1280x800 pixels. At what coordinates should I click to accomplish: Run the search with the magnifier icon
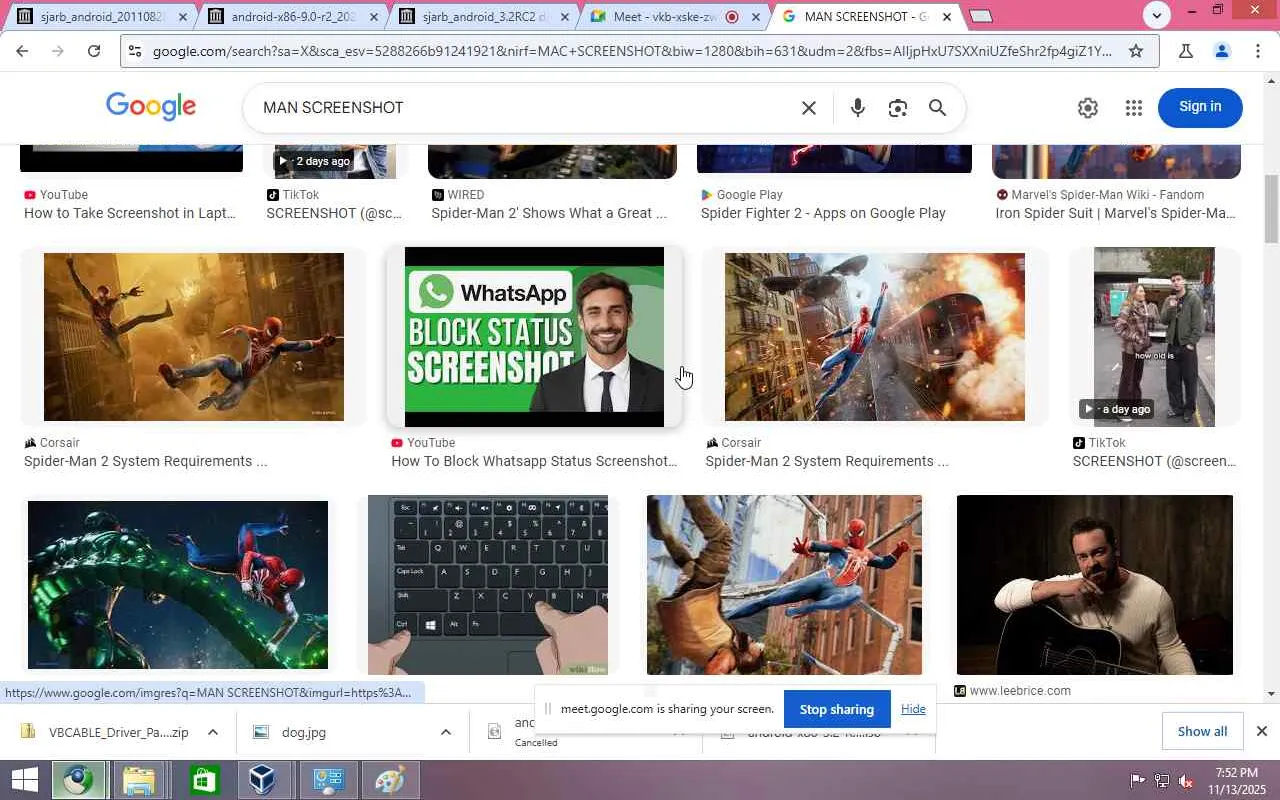coord(937,108)
